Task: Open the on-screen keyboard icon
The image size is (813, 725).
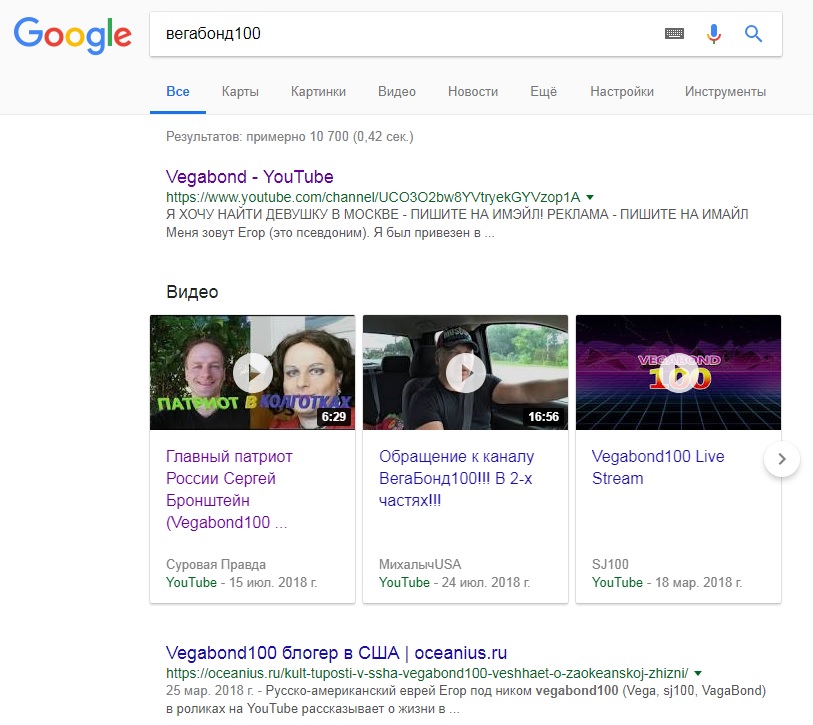Action: (674, 34)
